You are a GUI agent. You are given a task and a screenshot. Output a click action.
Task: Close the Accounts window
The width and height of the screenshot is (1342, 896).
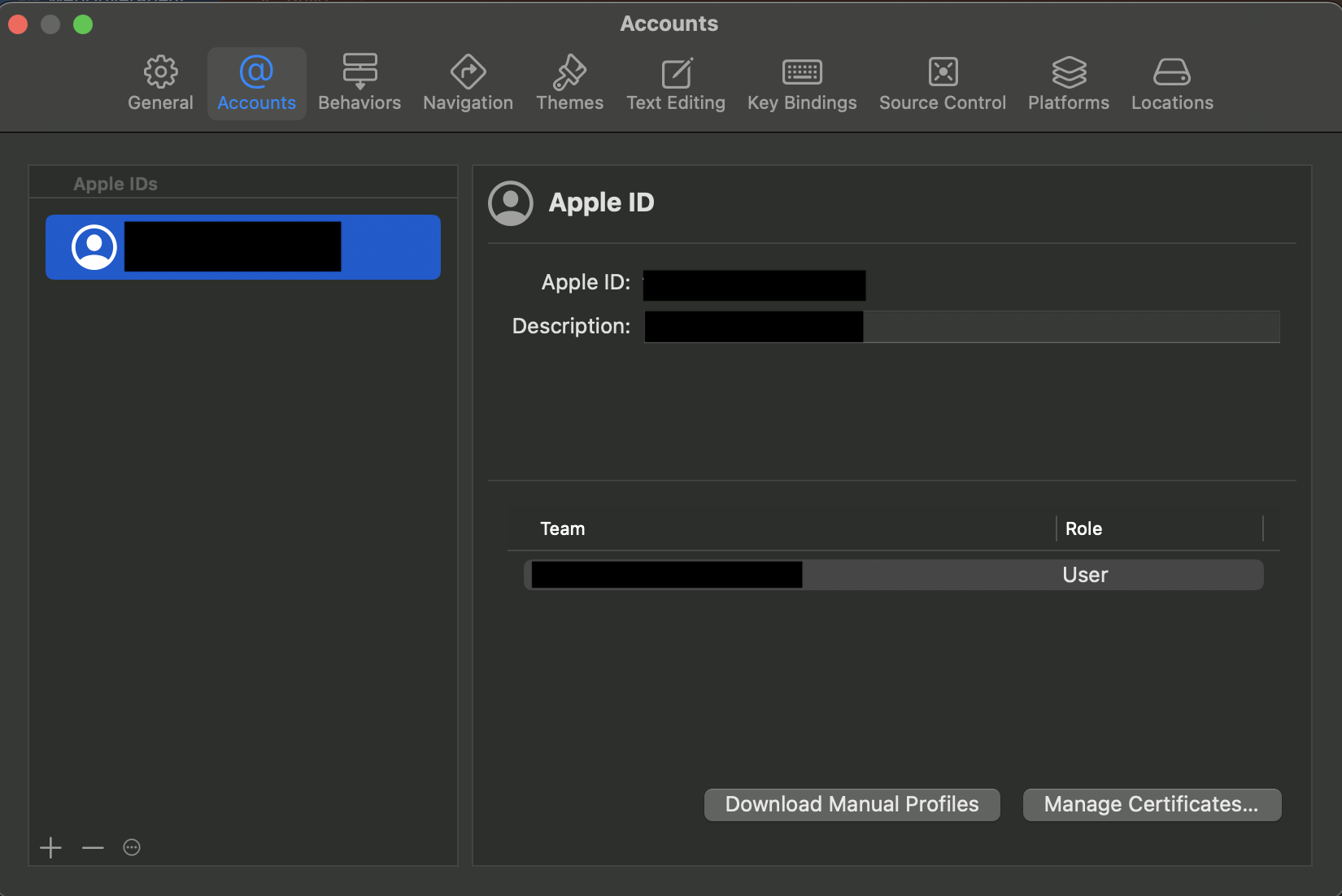pyautogui.click(x=18, y=24)
